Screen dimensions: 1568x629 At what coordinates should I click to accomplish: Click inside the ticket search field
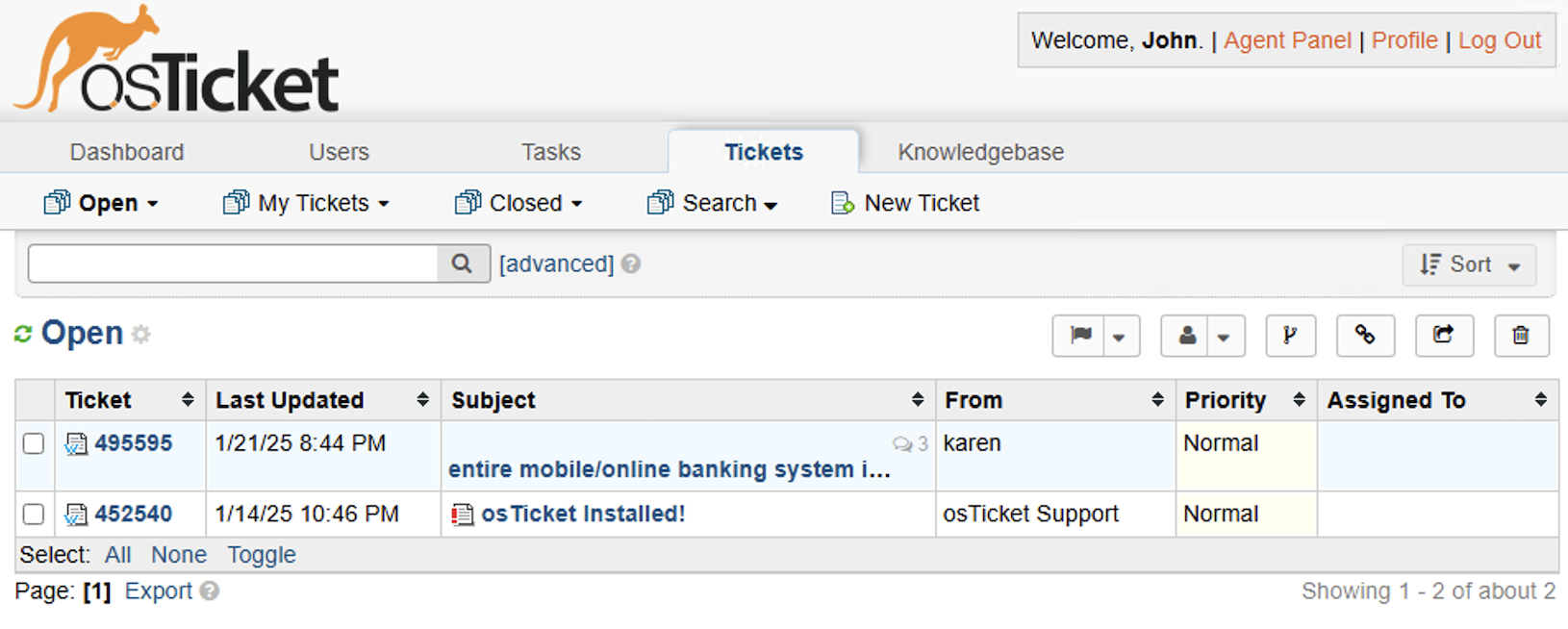click(231, 263)
